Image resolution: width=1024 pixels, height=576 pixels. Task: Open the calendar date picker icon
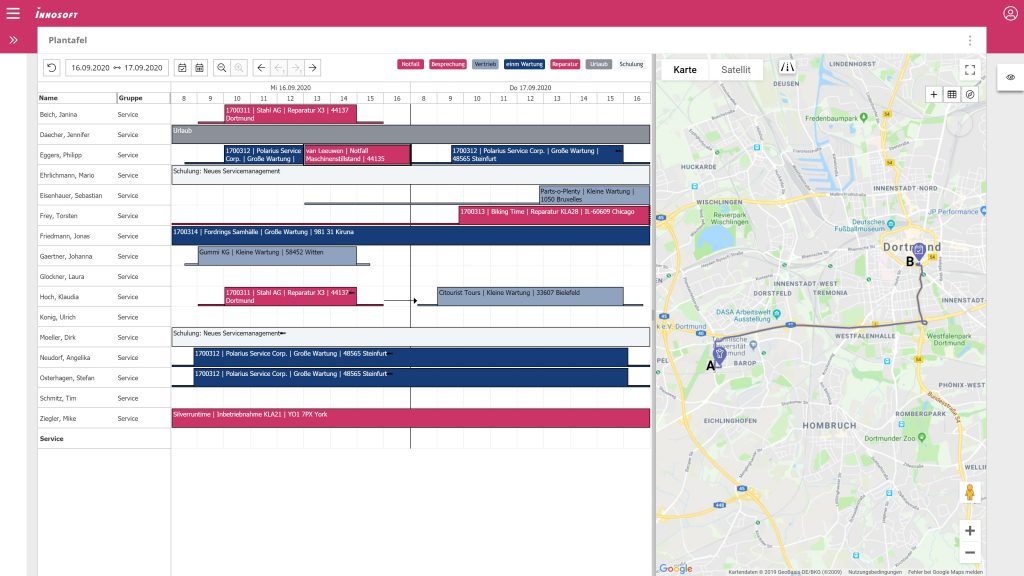[182, 67]
